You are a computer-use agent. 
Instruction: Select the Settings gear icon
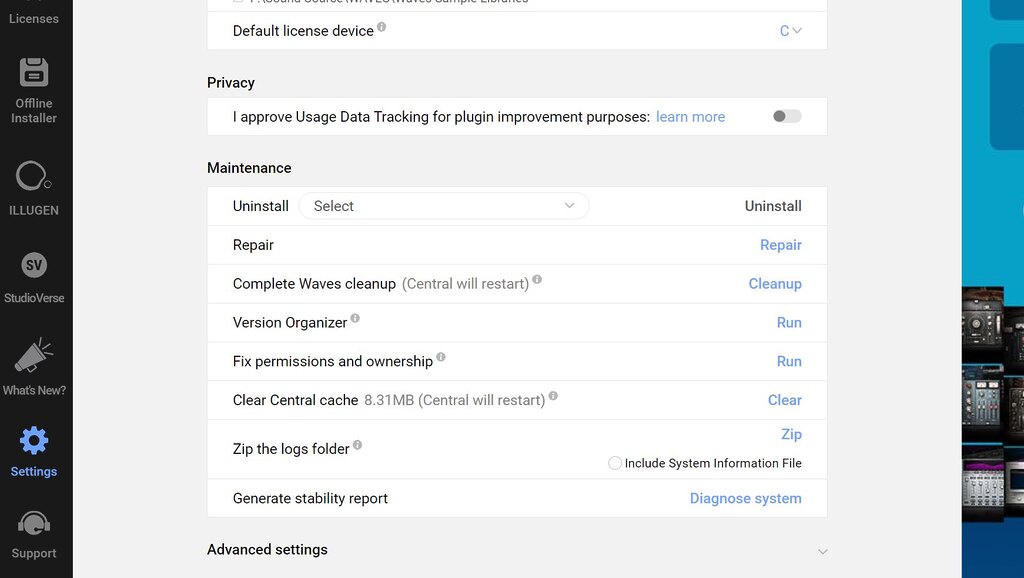coord(34,441)
